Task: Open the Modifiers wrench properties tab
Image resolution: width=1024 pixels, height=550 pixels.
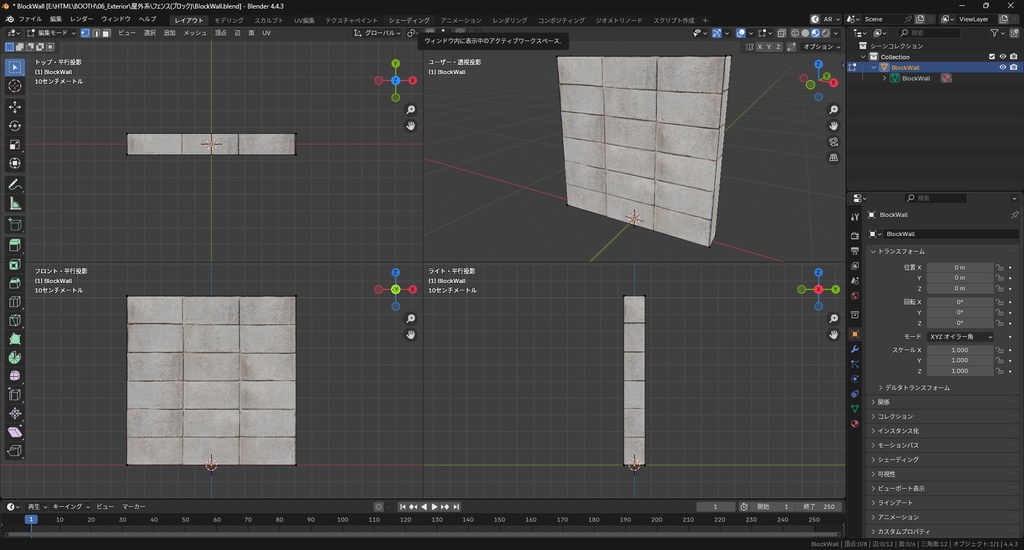Action: point(854,349)
